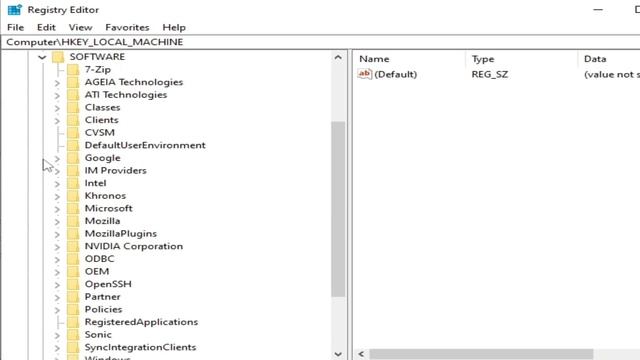The image size is (640, 360).
Task: Click the Khronos folder icon
Action: [73, 196]
